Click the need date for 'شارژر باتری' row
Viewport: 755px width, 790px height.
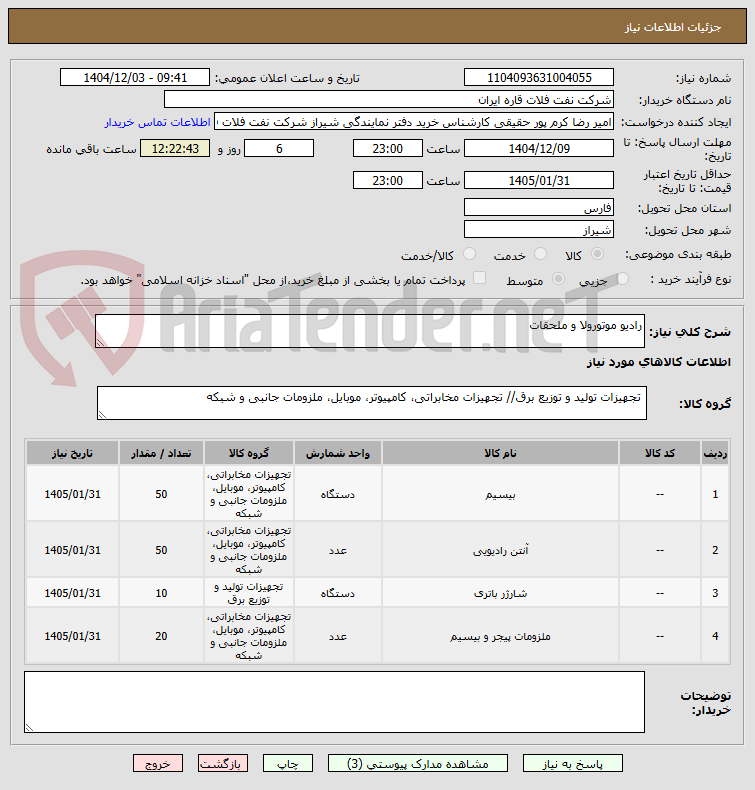click(x=72, y=593)
